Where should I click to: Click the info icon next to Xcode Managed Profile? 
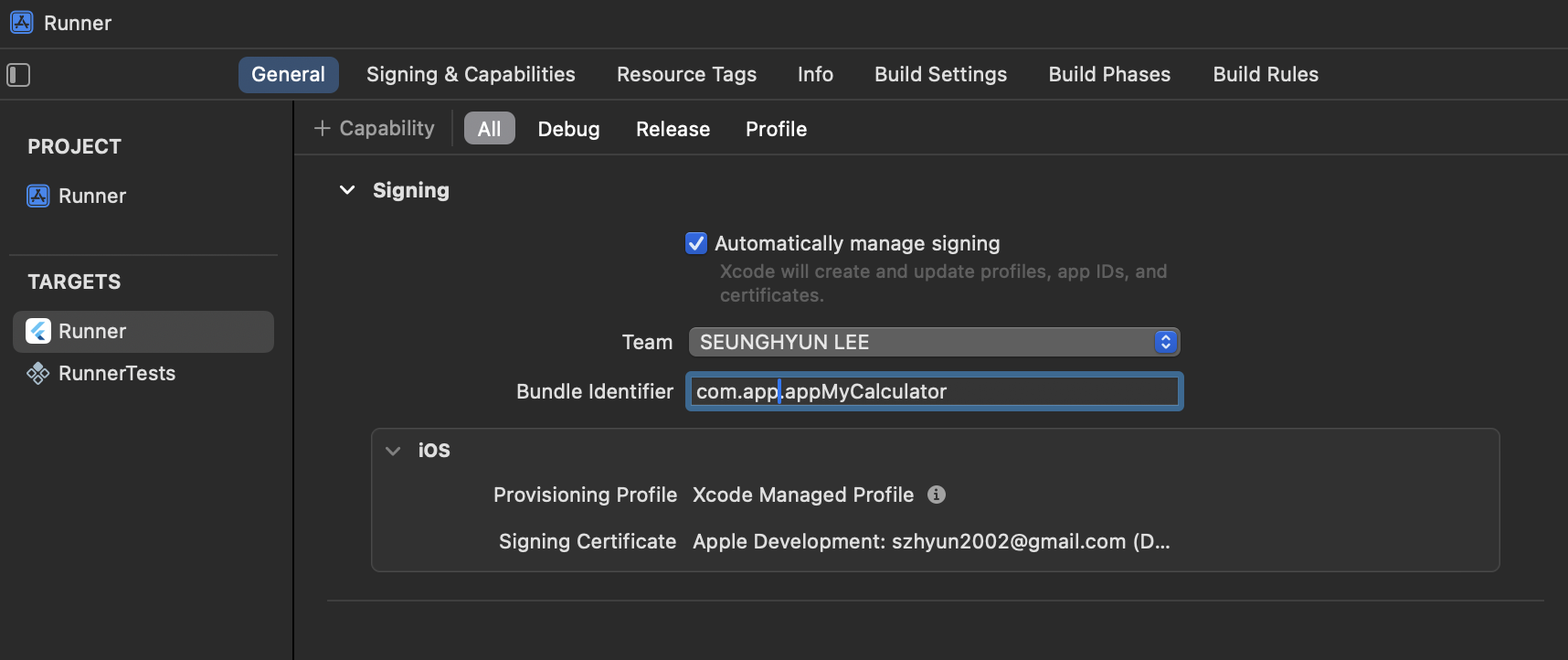tap(937, 495)
